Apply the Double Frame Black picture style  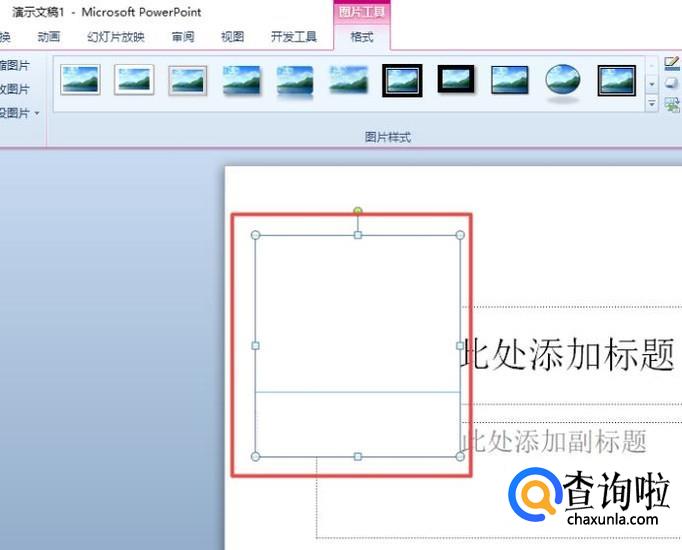402,80
